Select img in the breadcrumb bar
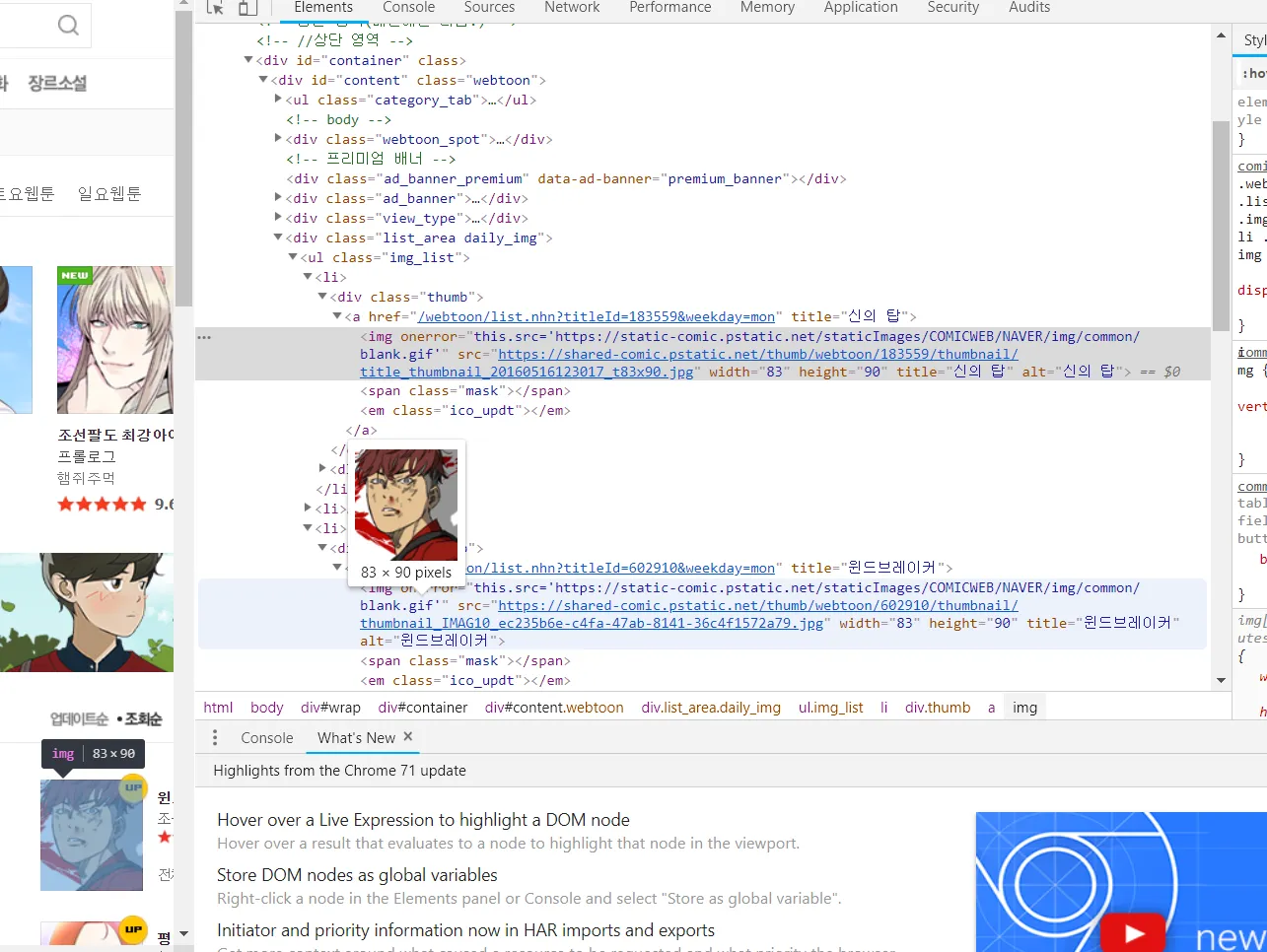The width and height of the screenshot is (1267, 952). point(1024,708)
